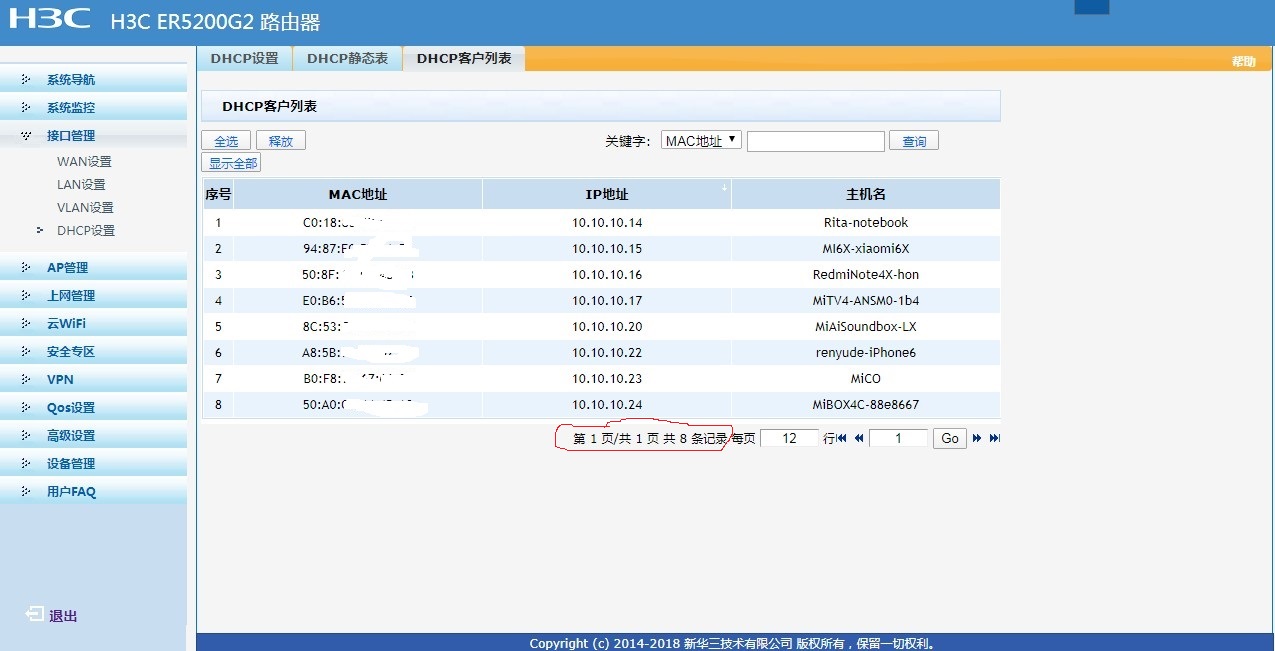Select the MI6X-xiaomi6X host row

601,249
